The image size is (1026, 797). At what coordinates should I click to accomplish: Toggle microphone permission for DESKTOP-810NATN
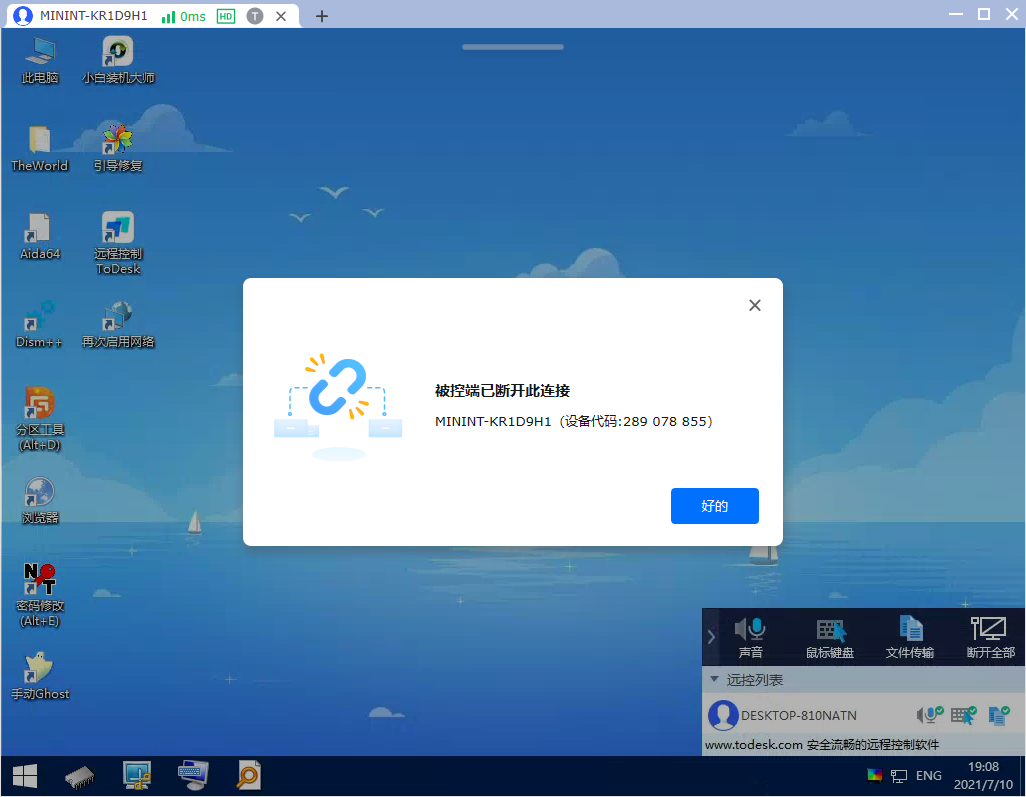[930, 715]
